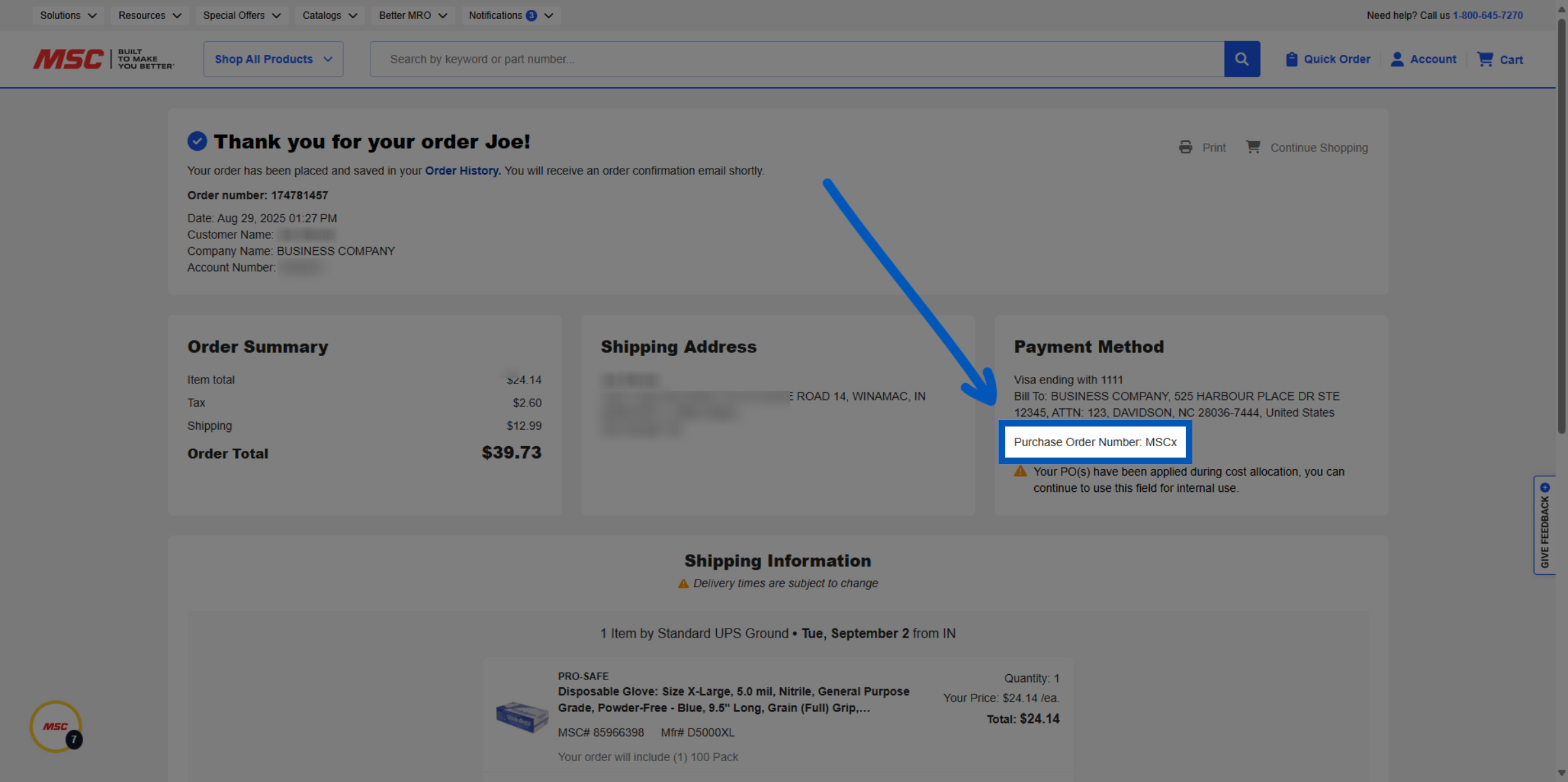Click PRO-SAFE brand label
Screen dimensions: 1568x782
pyautogui.click(x=583, y=676)
